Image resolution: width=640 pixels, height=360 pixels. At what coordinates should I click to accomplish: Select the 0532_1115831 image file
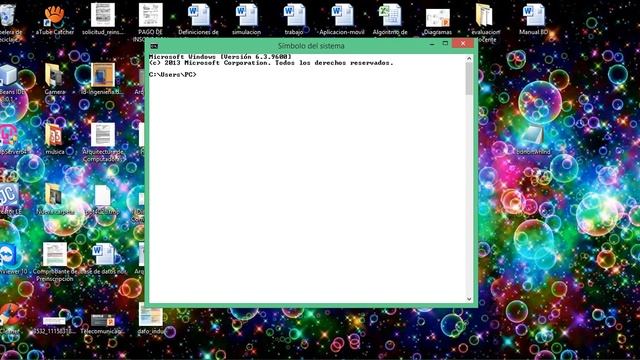click(55, 321)
